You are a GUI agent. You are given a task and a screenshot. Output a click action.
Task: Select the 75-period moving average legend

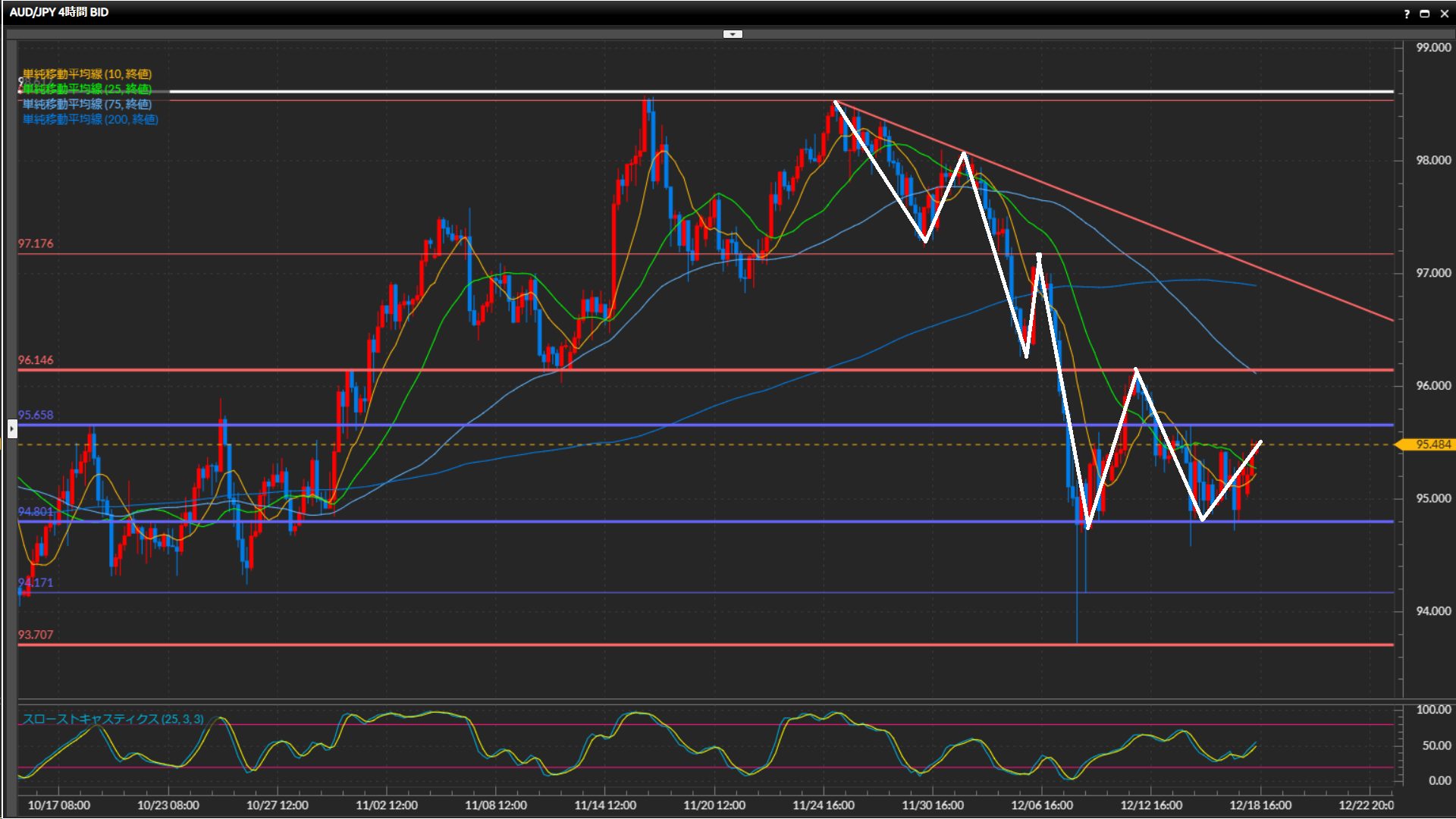(87, 104)
